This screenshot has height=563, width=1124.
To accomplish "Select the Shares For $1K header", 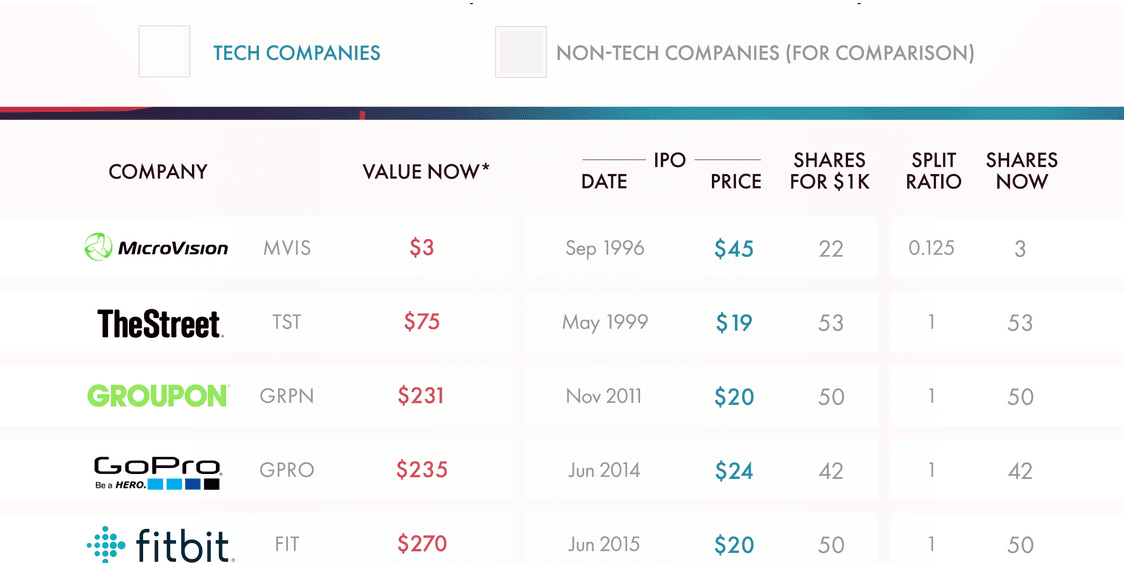I will click(829, 171).
